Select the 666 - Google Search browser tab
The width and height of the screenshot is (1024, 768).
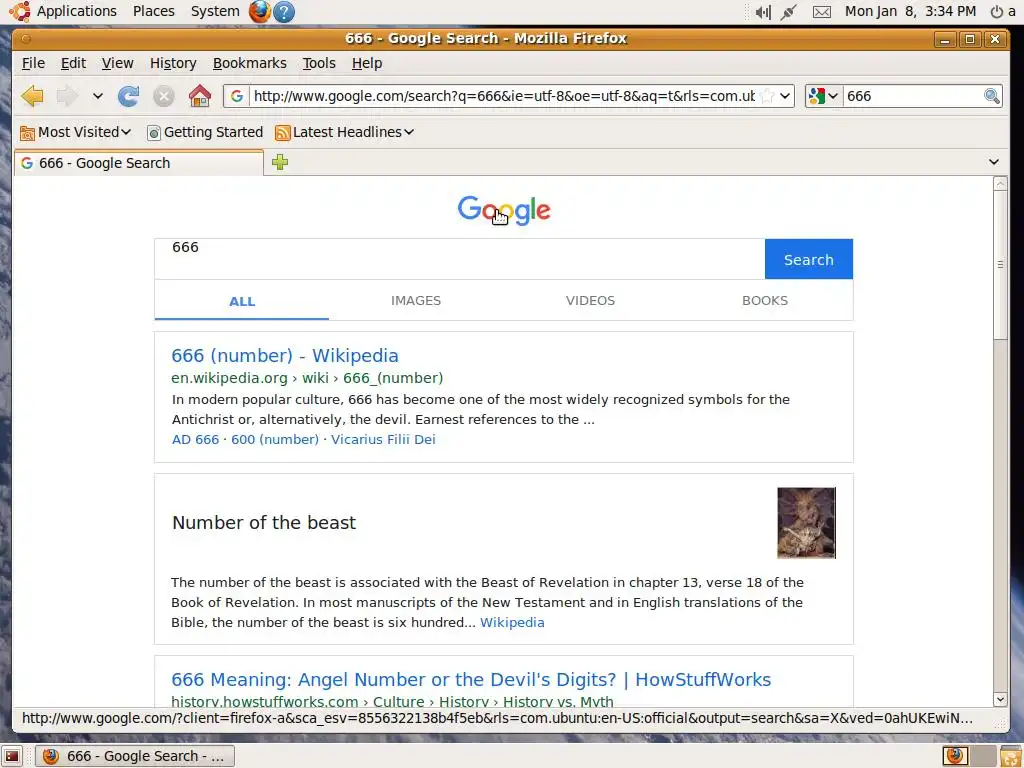[x=139, y=163]
